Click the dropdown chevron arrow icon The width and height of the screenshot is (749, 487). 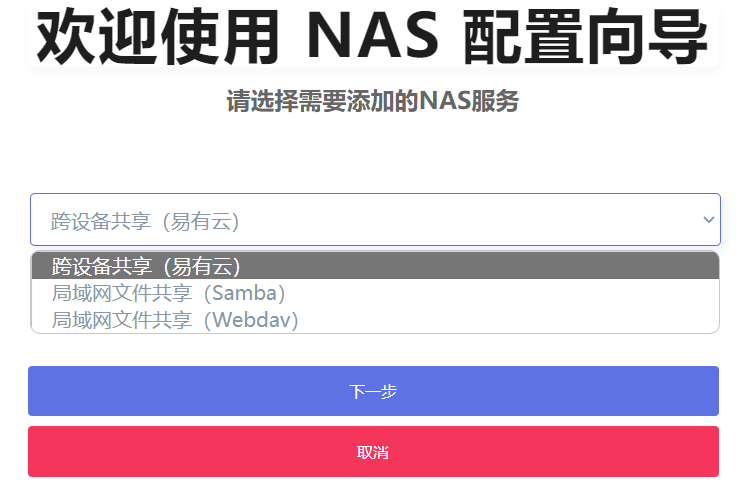pos(708,220)
